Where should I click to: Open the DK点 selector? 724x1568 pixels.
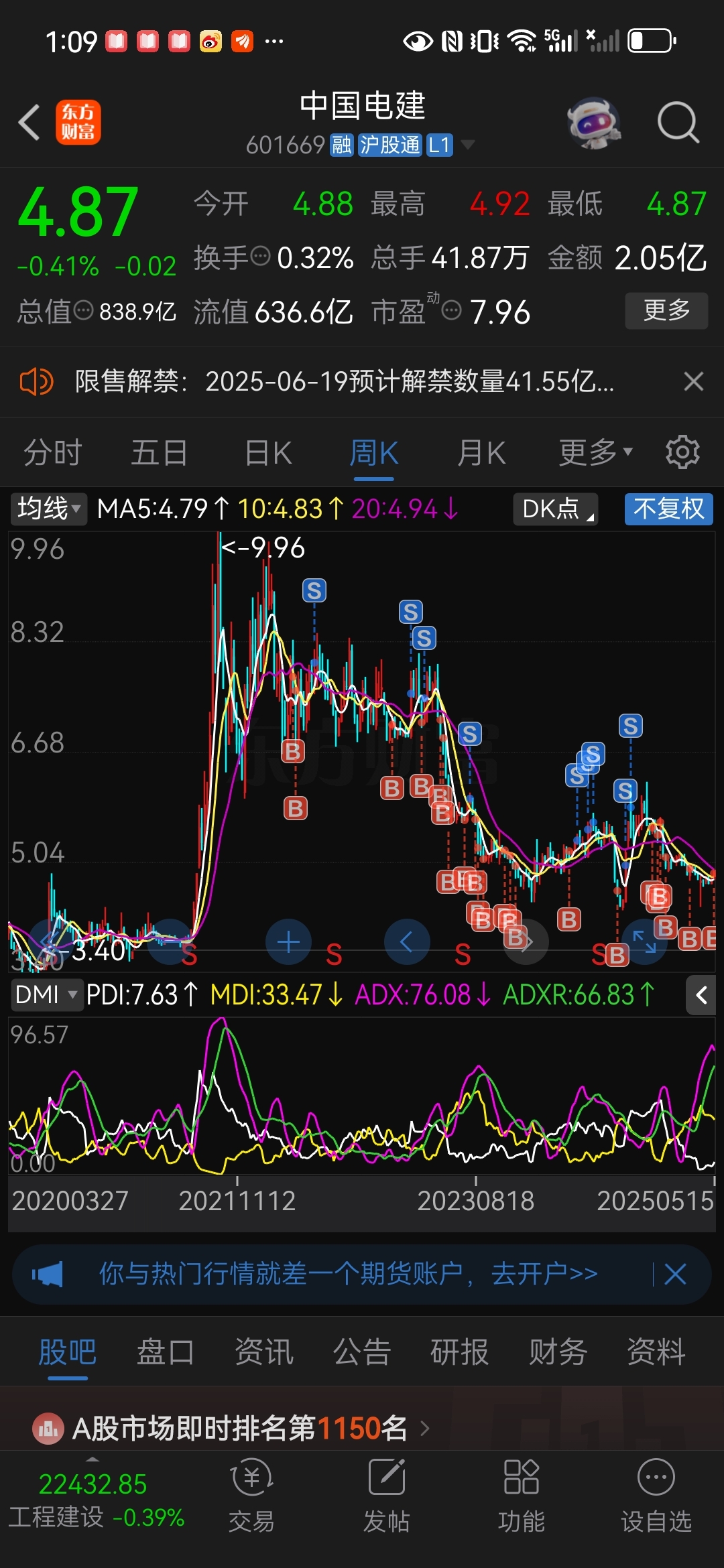click(x=556, y=509)
